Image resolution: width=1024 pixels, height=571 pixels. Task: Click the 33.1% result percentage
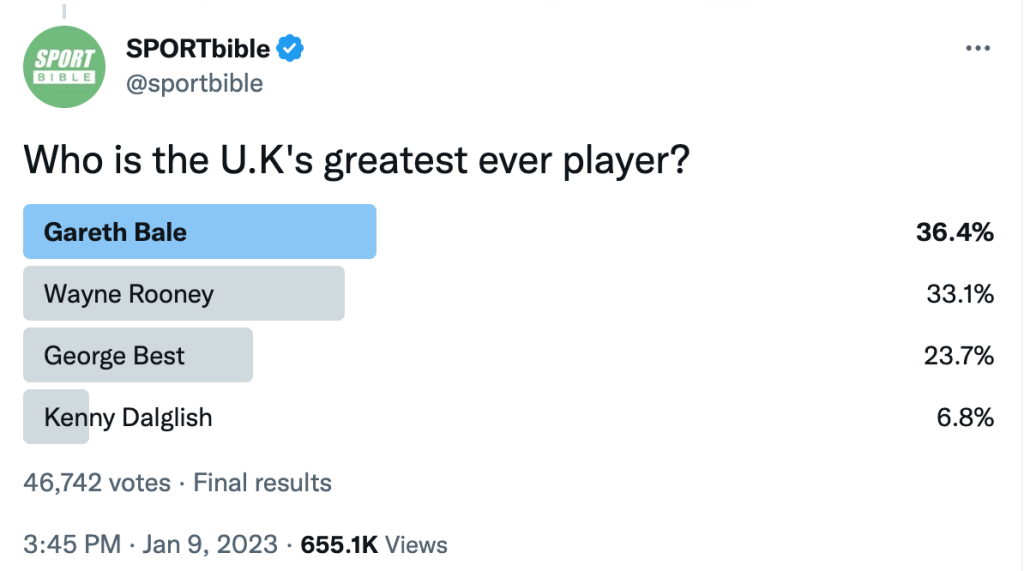click(959, 294)
